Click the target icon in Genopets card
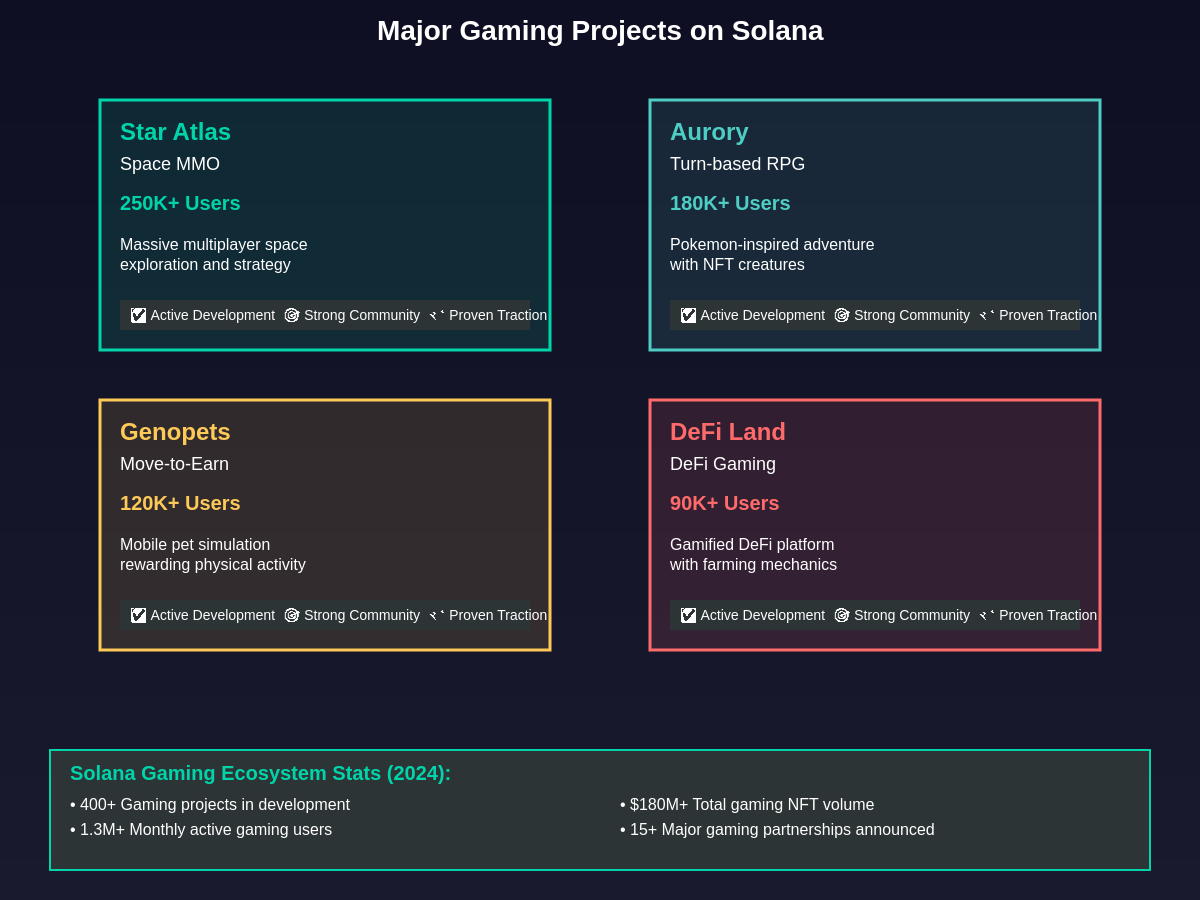 coord(292,615)
